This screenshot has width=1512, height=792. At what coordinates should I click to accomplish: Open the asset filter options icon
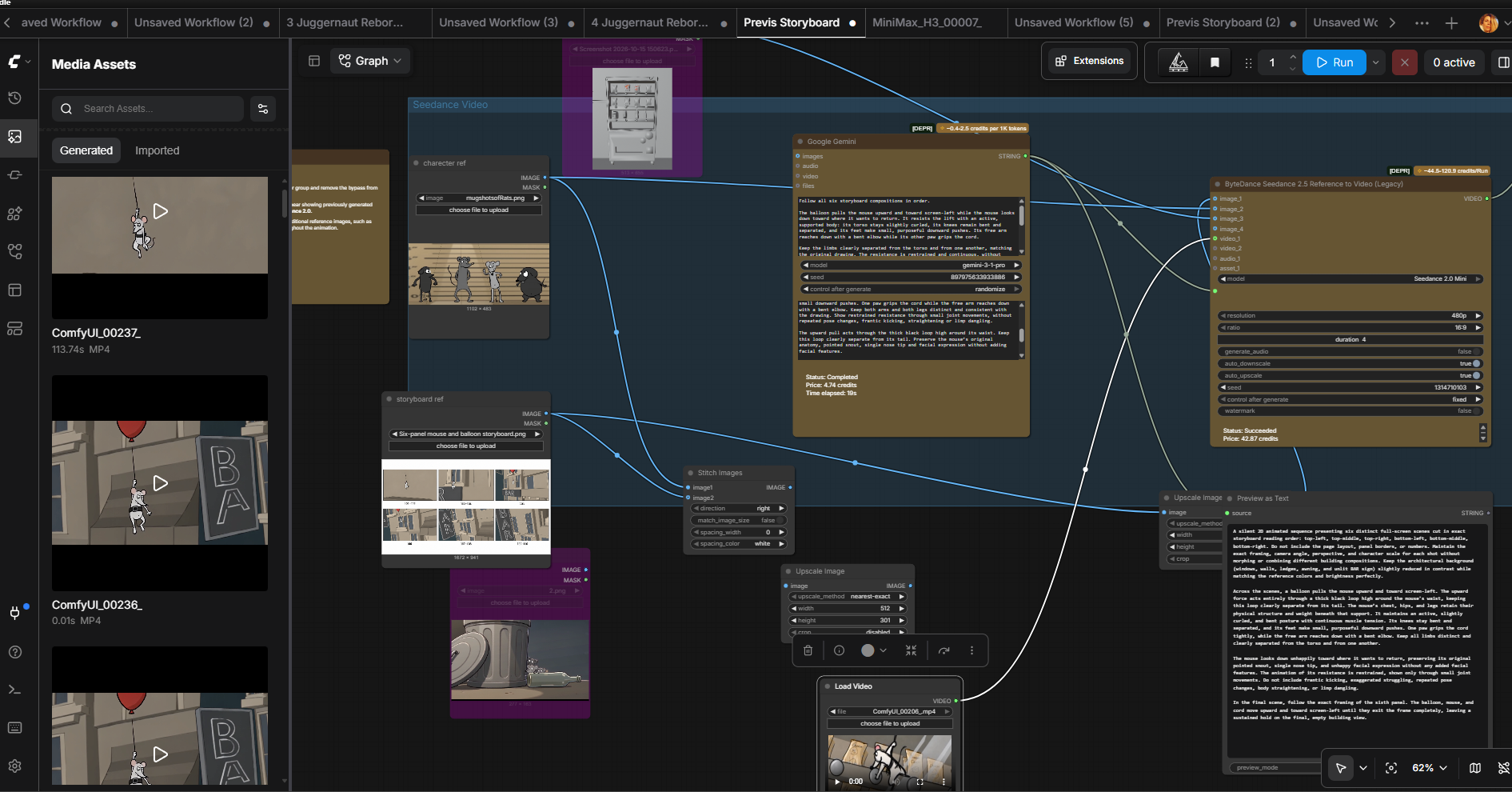click(x=263, y=109)
